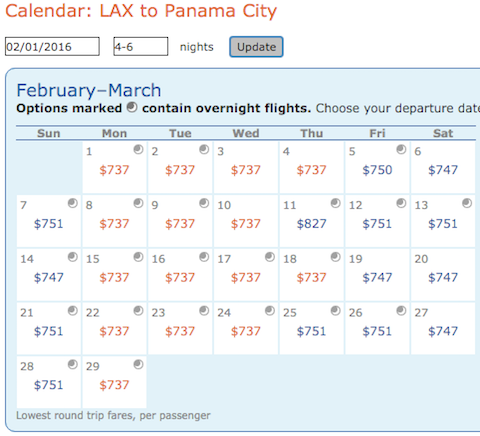Click the departure date field 02/01/2016
This screenshot has width=480, height=436.
pyautogui.click(x=52, y=46)
